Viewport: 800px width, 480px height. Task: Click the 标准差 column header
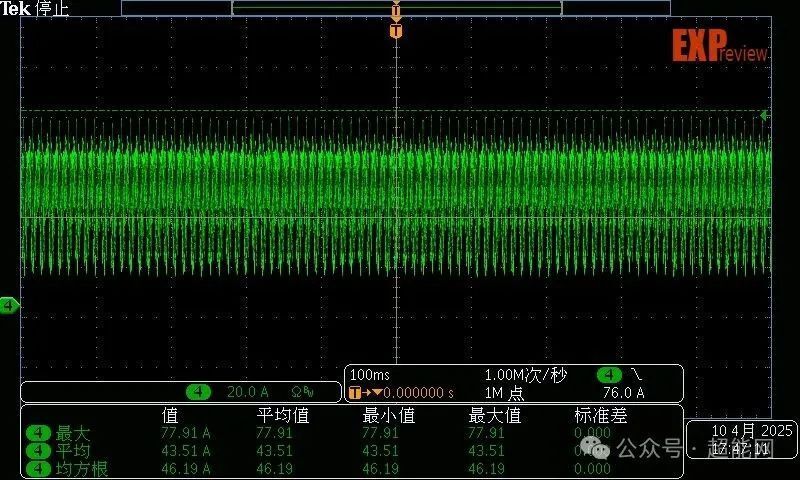[x=599, y=415]
